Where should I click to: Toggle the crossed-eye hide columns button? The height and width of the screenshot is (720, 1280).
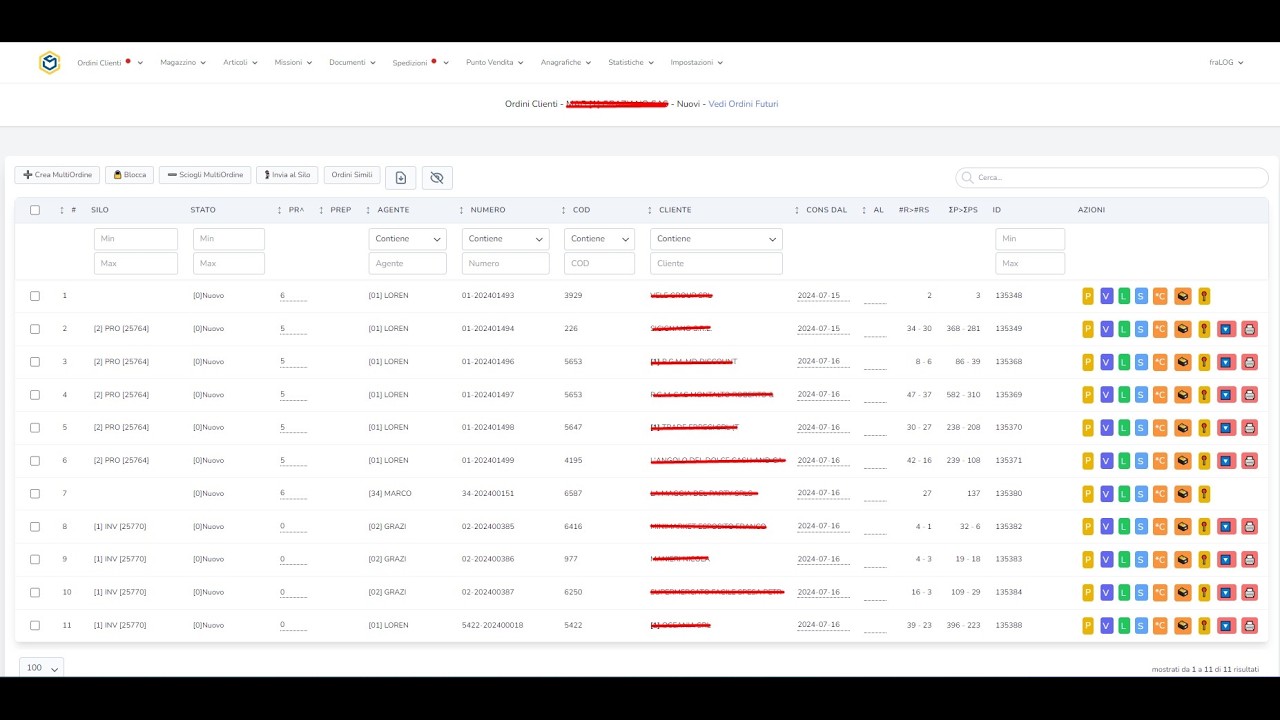pyautogui.click(x=437, y=178)
